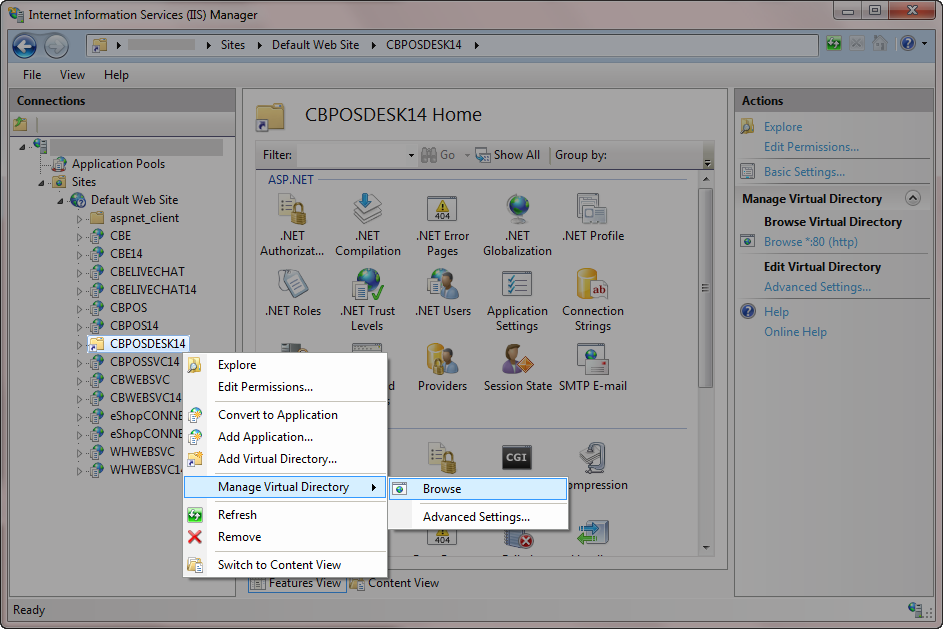Click the CGI feature icon
Viewport: 943px width, 629px height.
point(516,458)
